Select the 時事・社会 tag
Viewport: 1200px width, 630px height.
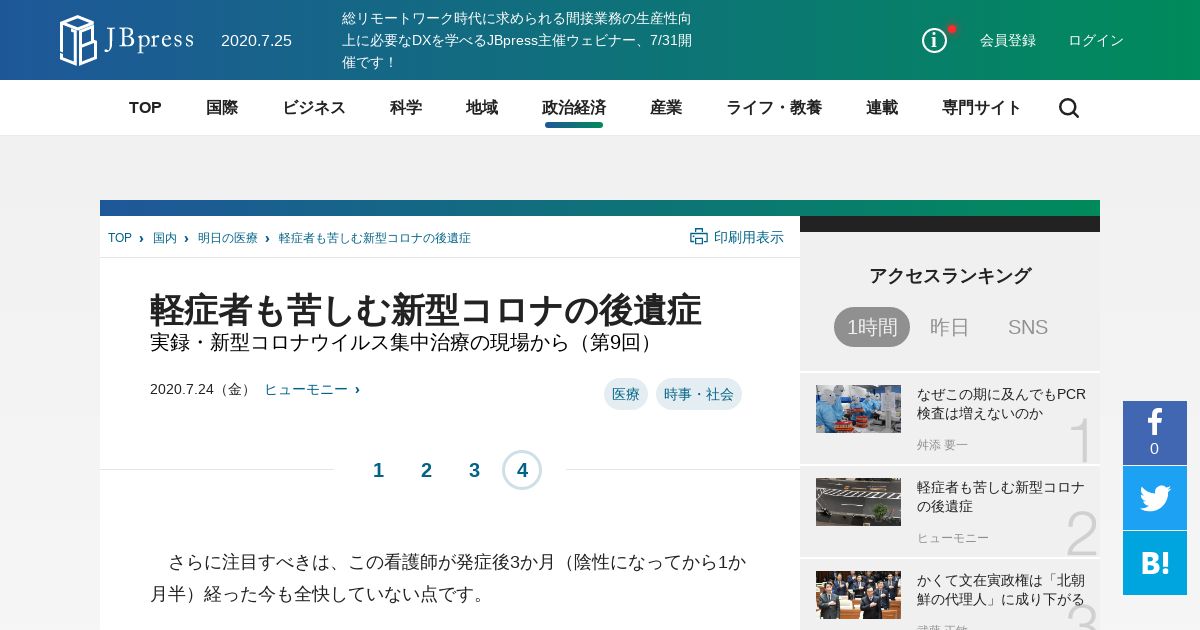pyautogui.click(x=699, y=394)
